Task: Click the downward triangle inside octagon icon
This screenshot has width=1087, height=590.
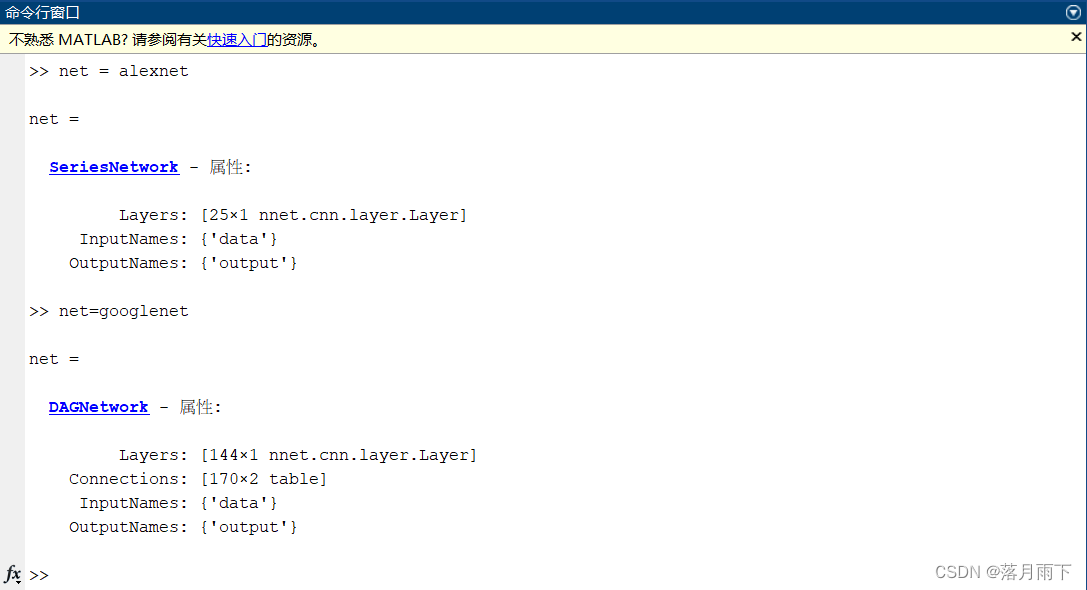Action: click(x=1072, y=12)
